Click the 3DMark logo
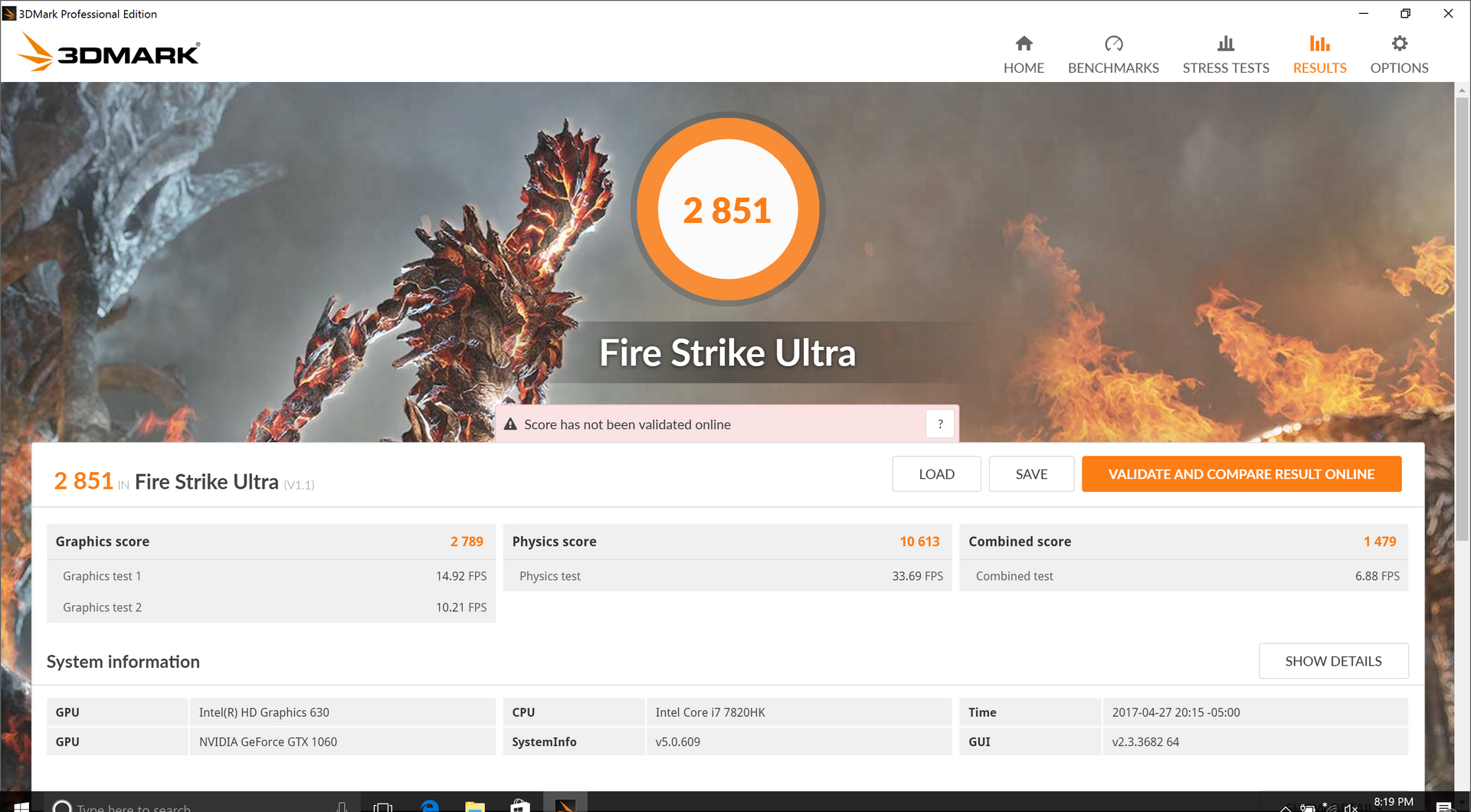The height and width of the screenshot is (812, 1471). pos(110,52)
